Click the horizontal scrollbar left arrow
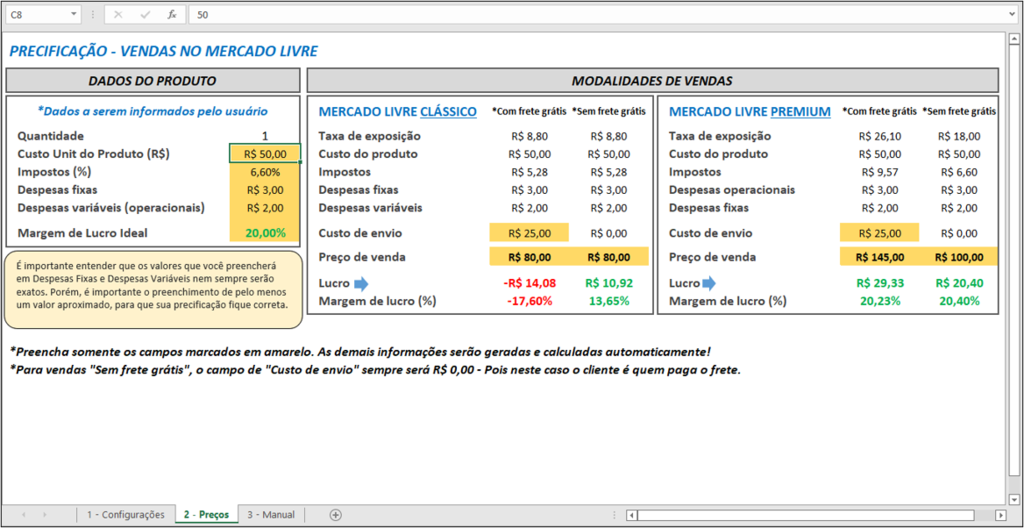1024x528 pixels. coord(632,515)
